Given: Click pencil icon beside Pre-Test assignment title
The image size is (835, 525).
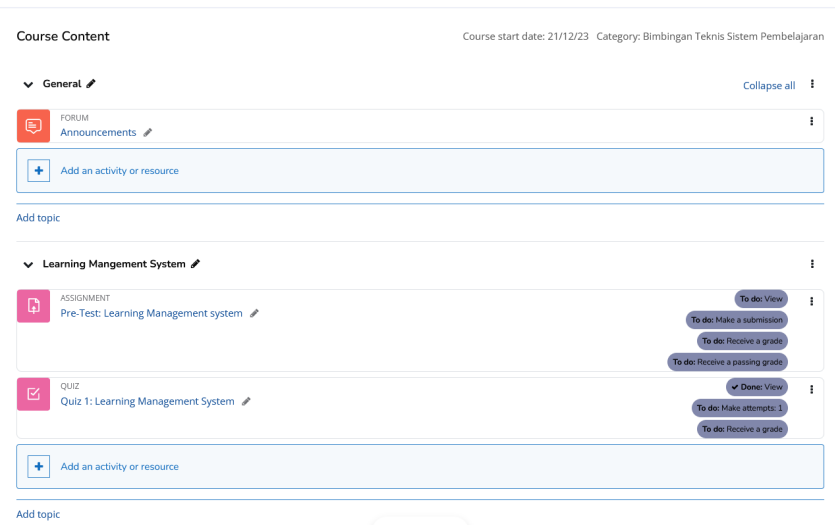Looking at the screenshot, I should [x=254, y=313].
